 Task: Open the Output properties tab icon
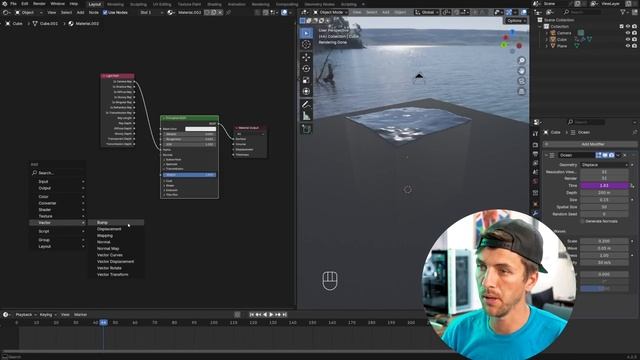tap(536, 154)
